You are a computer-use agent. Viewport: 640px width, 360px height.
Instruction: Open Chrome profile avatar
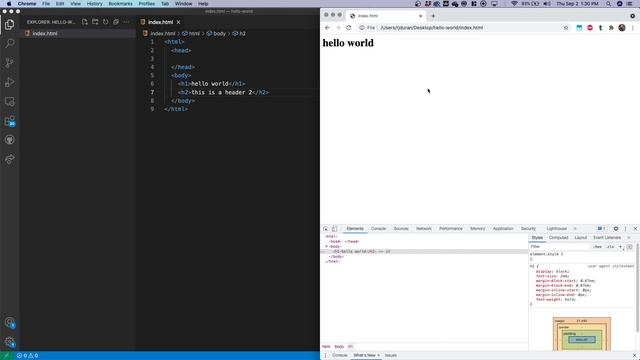[x=622, y=28]
